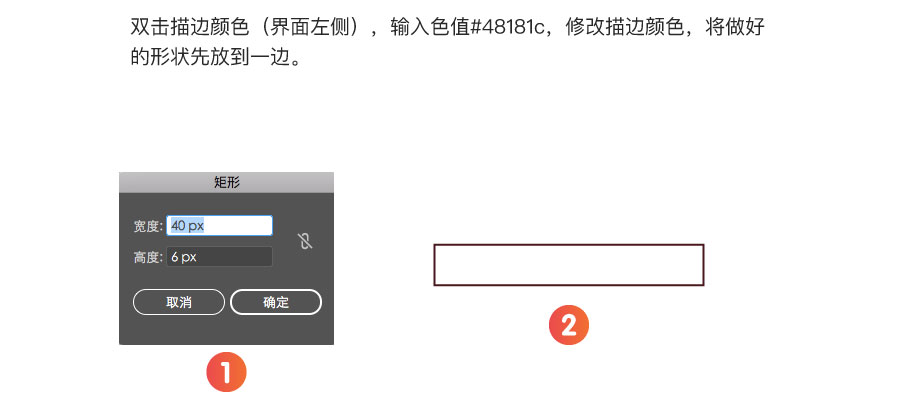The height and width of the screenshot is (408, 900).
Task: Click the 宽度 label in the dialog
Action: [x=148, y=226]
